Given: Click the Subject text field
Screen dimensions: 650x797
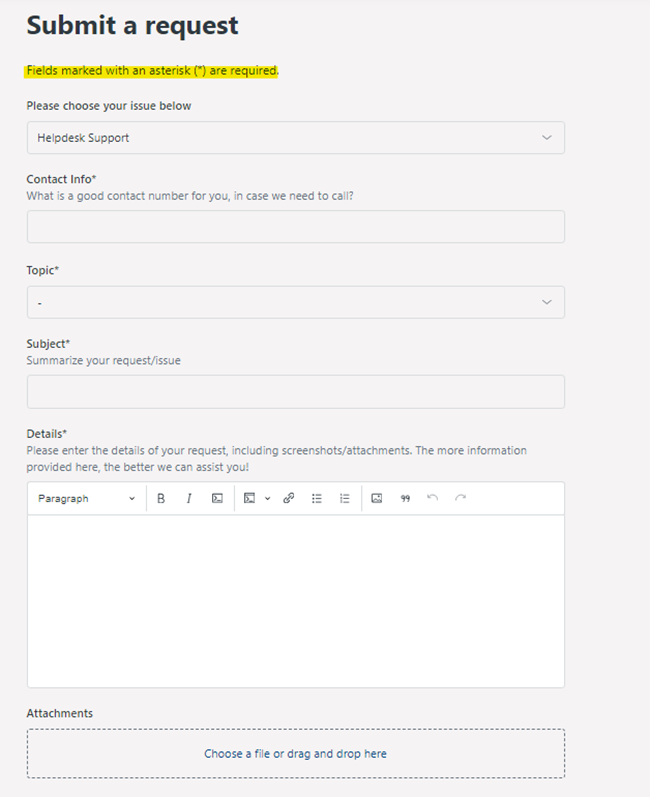Looking at the screenshot, I should tap(295, 392).
